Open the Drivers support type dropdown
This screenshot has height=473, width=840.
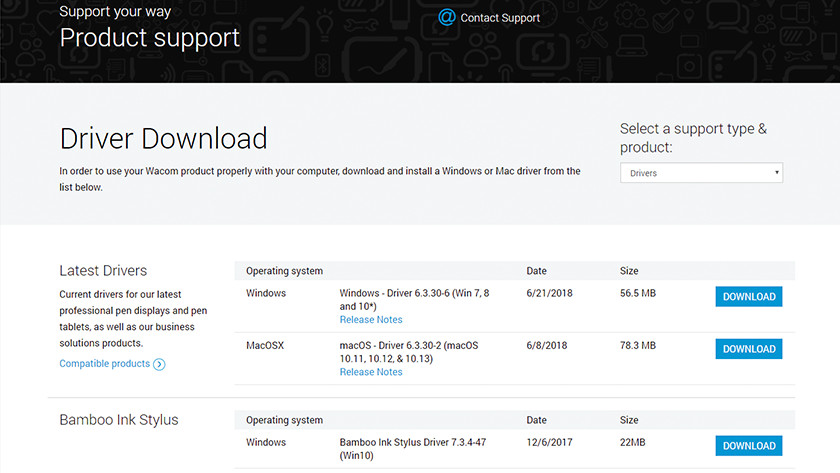[x=701, y=173]
